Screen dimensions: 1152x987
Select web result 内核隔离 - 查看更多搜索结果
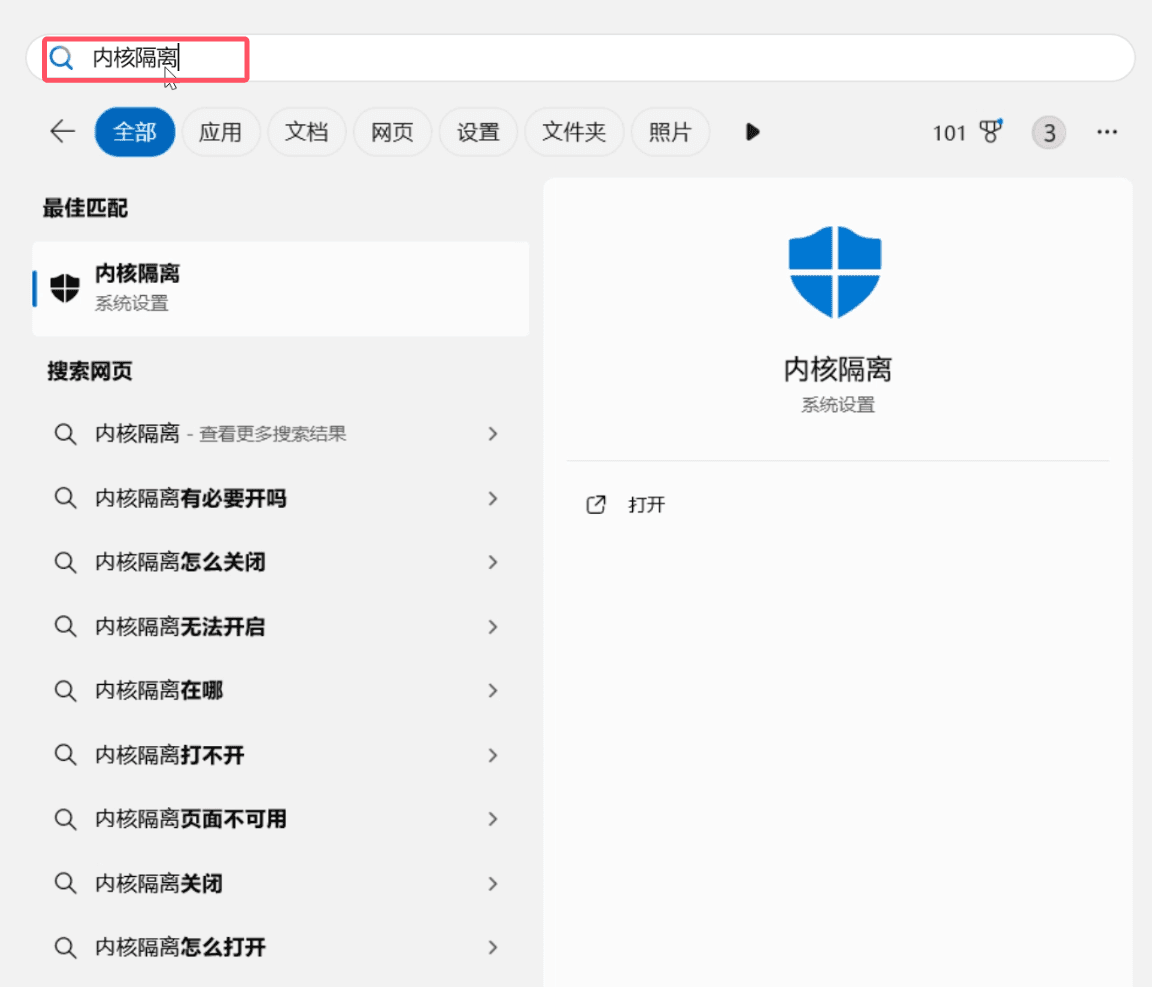pos(281,434)
